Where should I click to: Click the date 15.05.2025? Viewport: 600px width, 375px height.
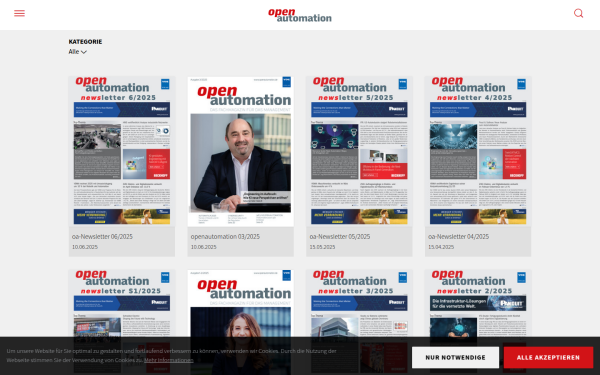[x=322, y=247]
